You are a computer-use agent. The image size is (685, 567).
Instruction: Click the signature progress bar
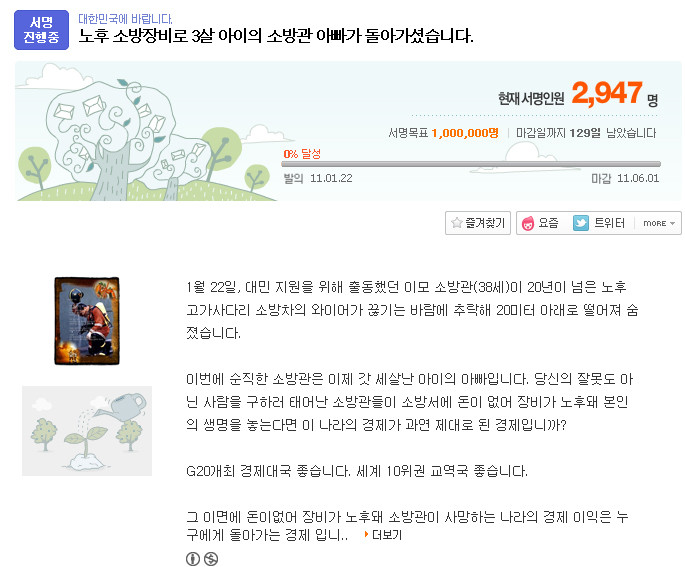point(471,164)
